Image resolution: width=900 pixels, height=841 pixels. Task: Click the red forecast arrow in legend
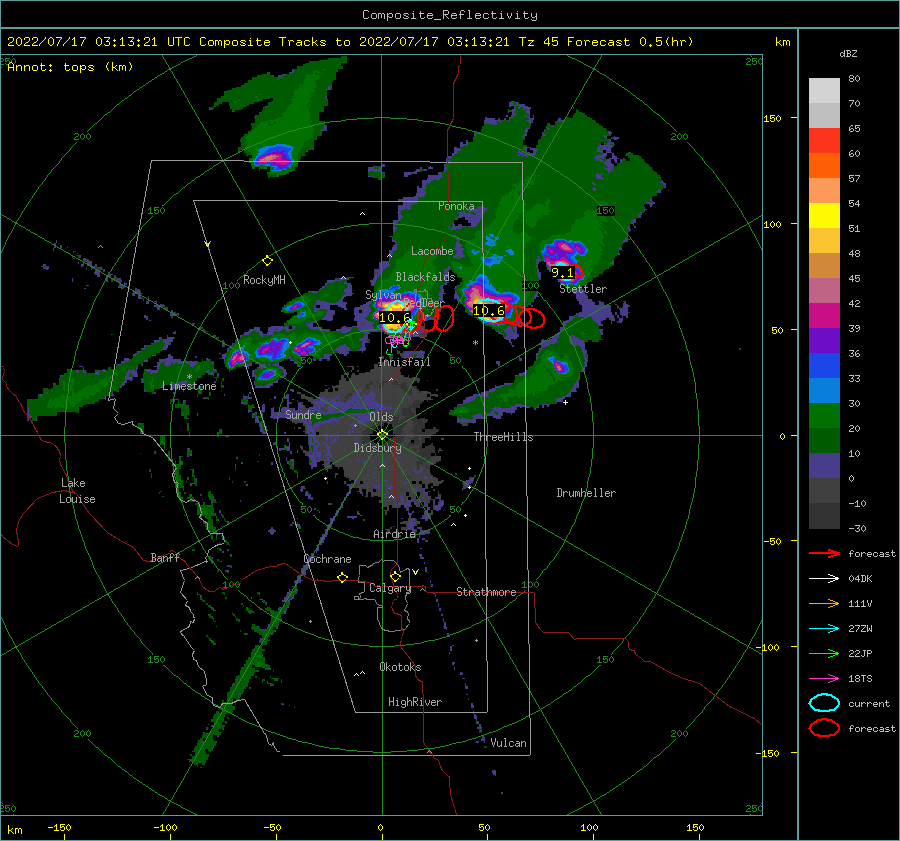coord(824,553)
